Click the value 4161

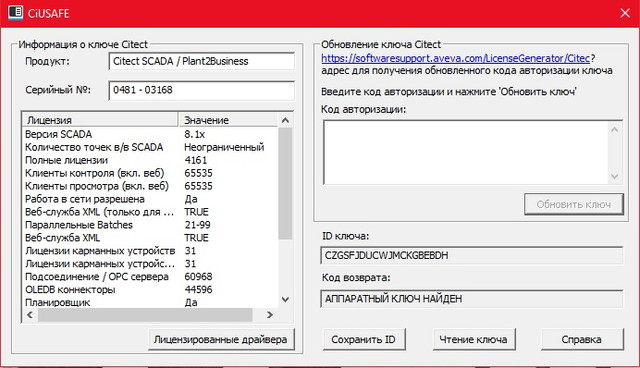pyautogui.click(x=196, y=160)
